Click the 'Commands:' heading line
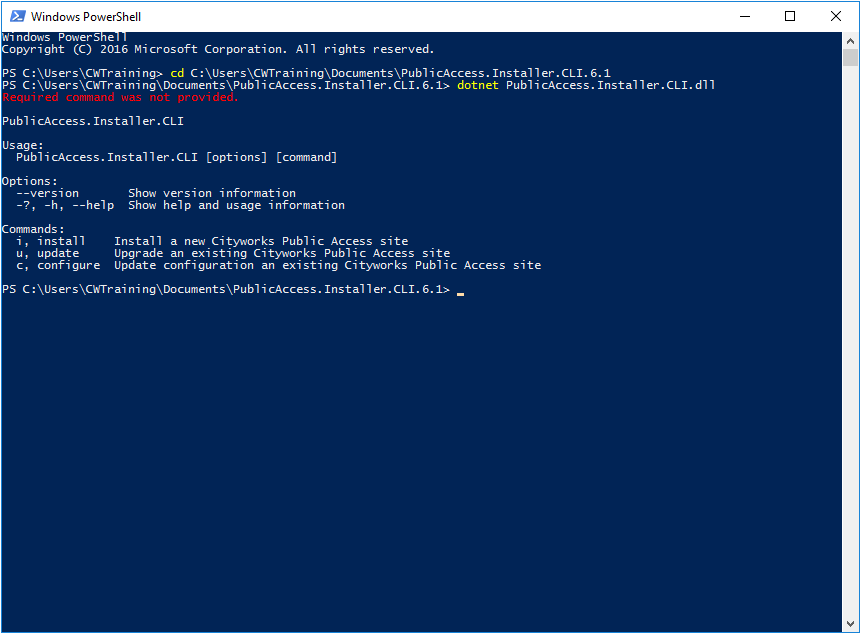This screenshot has width=861, height=634. 33,228
